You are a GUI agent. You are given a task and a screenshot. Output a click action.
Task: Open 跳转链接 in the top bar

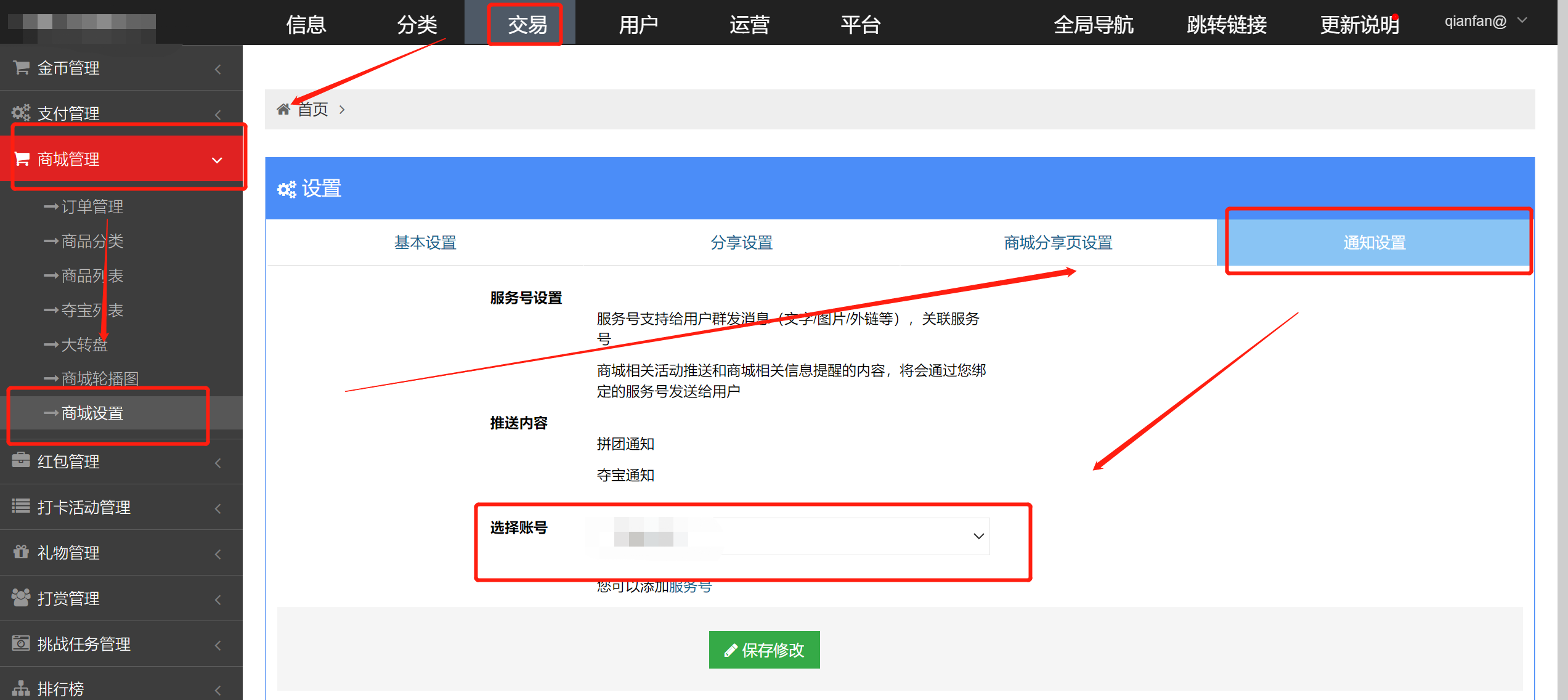point(1227,24)
